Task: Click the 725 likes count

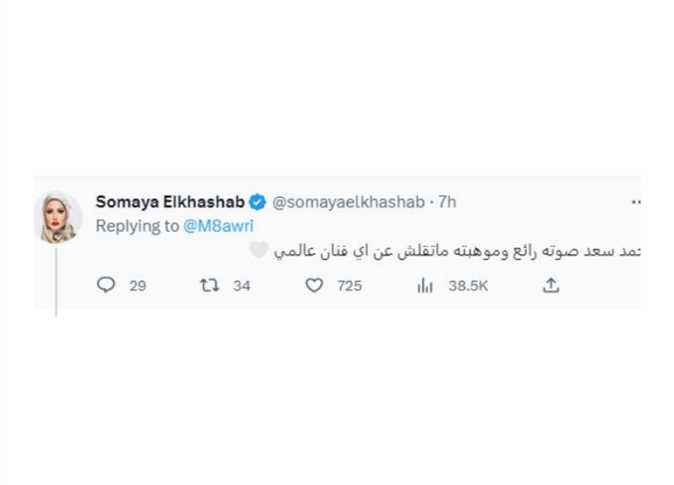Action: click(349, 286)
